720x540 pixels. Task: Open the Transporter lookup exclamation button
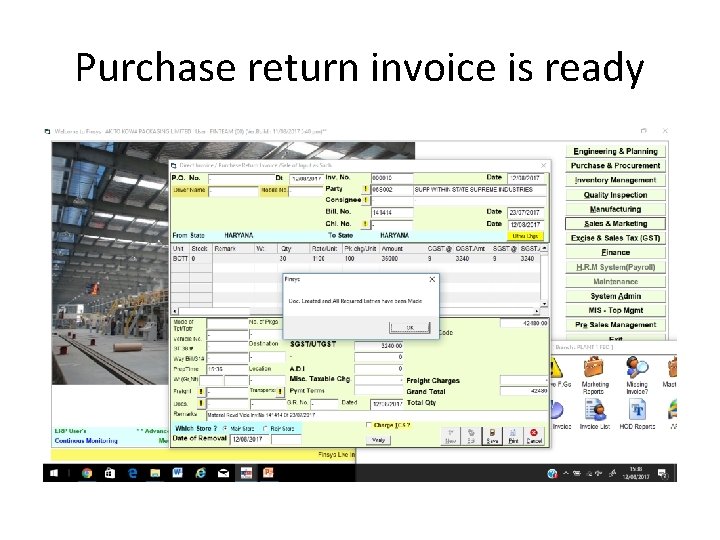(280, 391)
